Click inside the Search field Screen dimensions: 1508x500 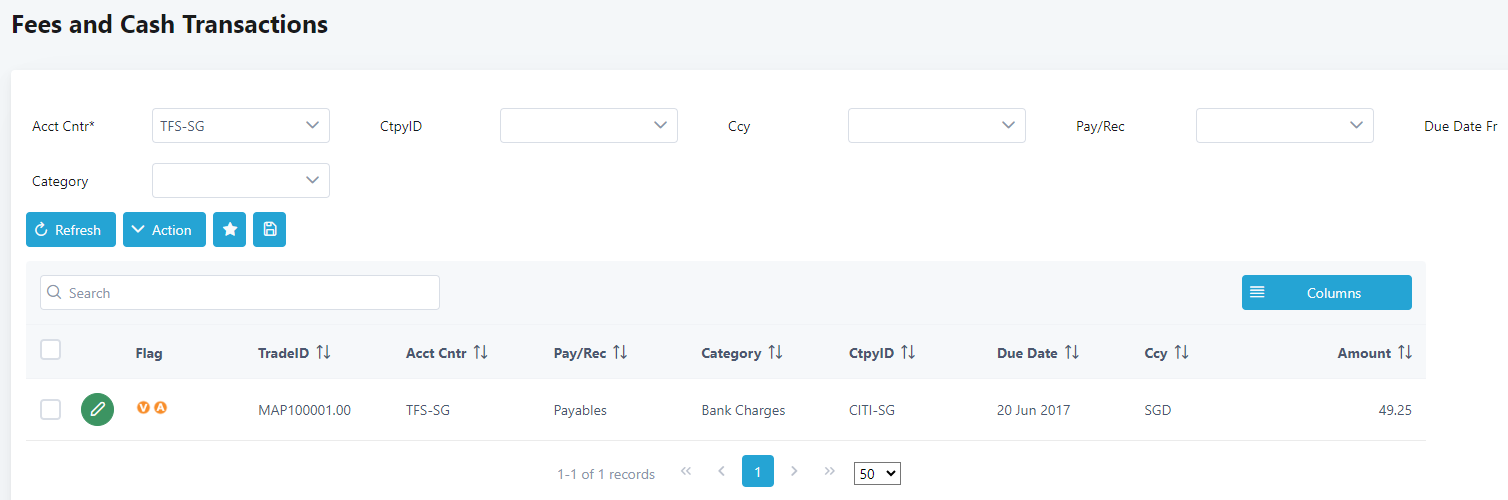click(240, 293)
